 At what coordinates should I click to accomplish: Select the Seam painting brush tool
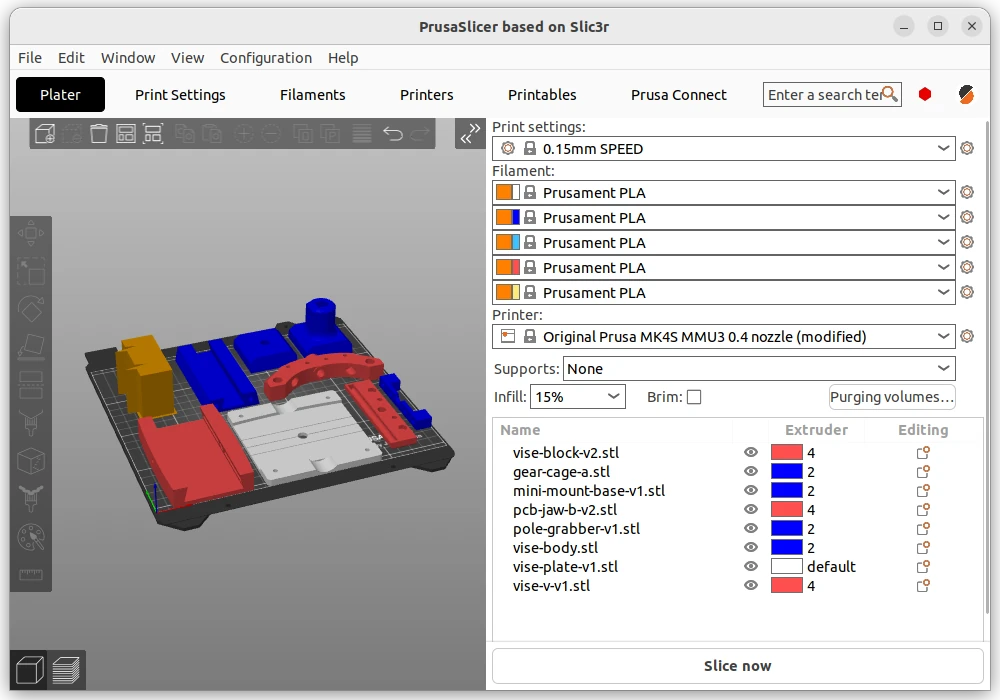click(x=31, y=499)
